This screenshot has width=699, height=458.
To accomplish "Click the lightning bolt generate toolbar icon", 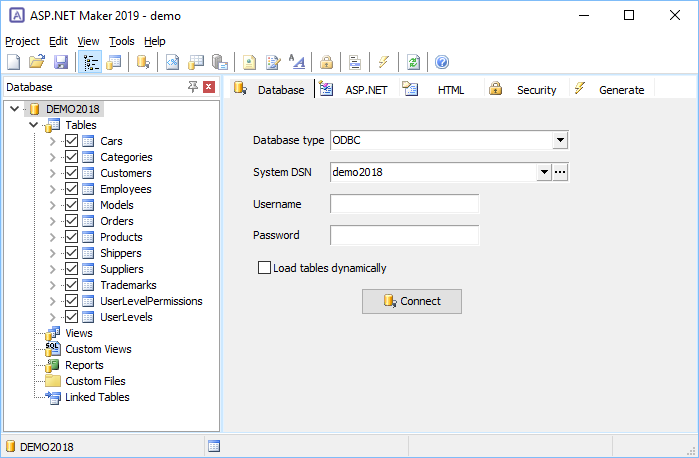I will [x=384, y=62].
